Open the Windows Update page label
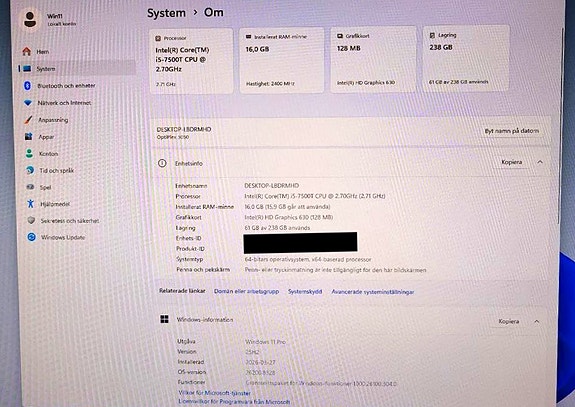The image size is (575, 407). (63, 237)
